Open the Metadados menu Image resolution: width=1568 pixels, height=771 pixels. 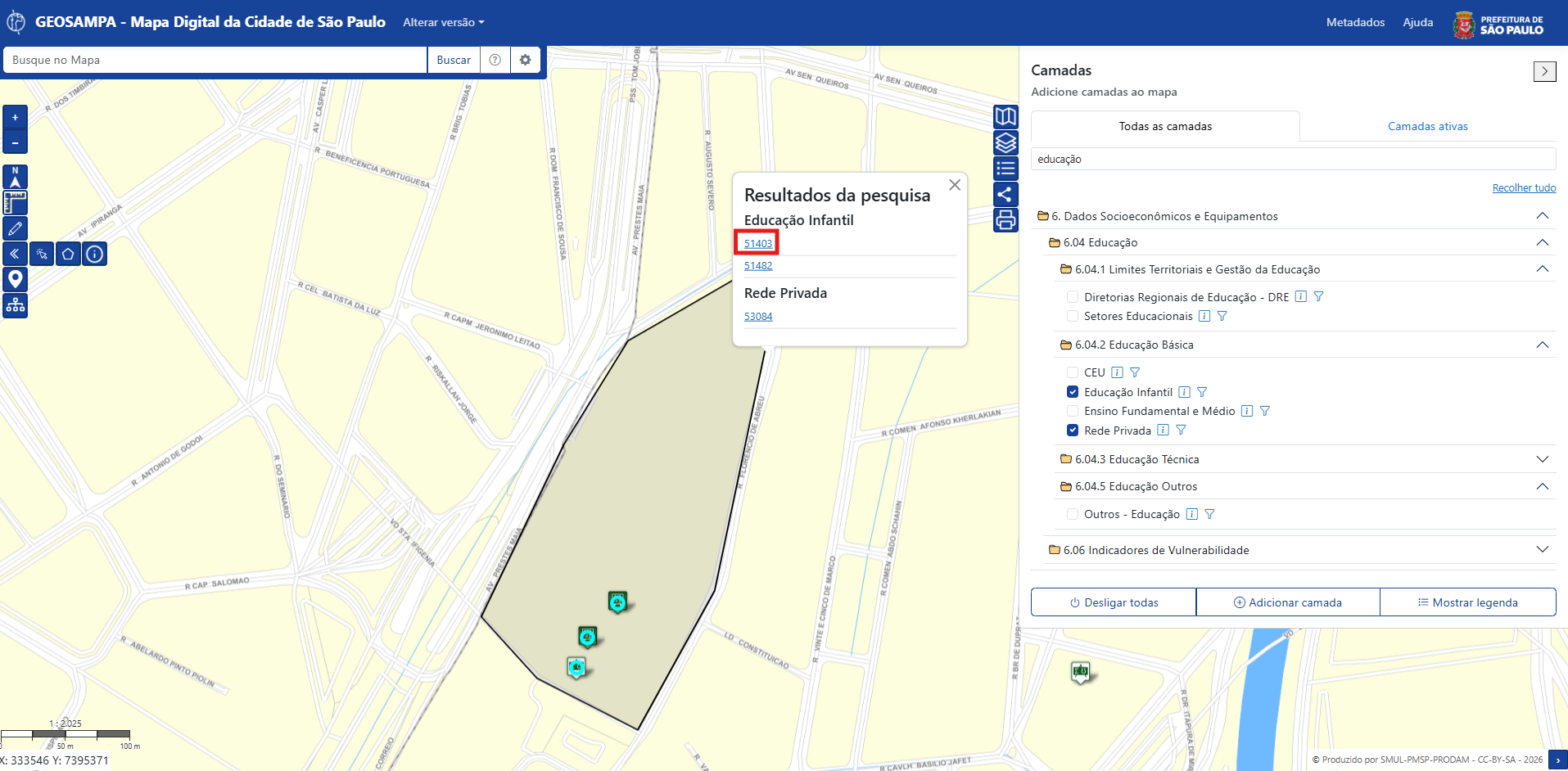pos(1356,22)
